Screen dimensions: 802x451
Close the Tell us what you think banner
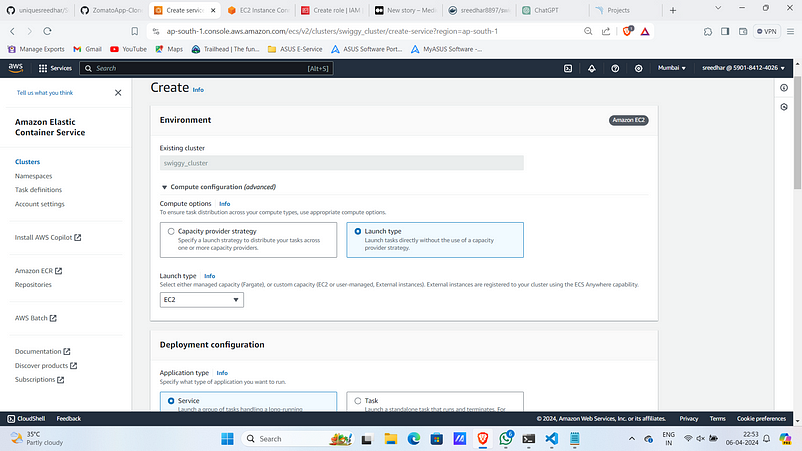click(118, 93)
